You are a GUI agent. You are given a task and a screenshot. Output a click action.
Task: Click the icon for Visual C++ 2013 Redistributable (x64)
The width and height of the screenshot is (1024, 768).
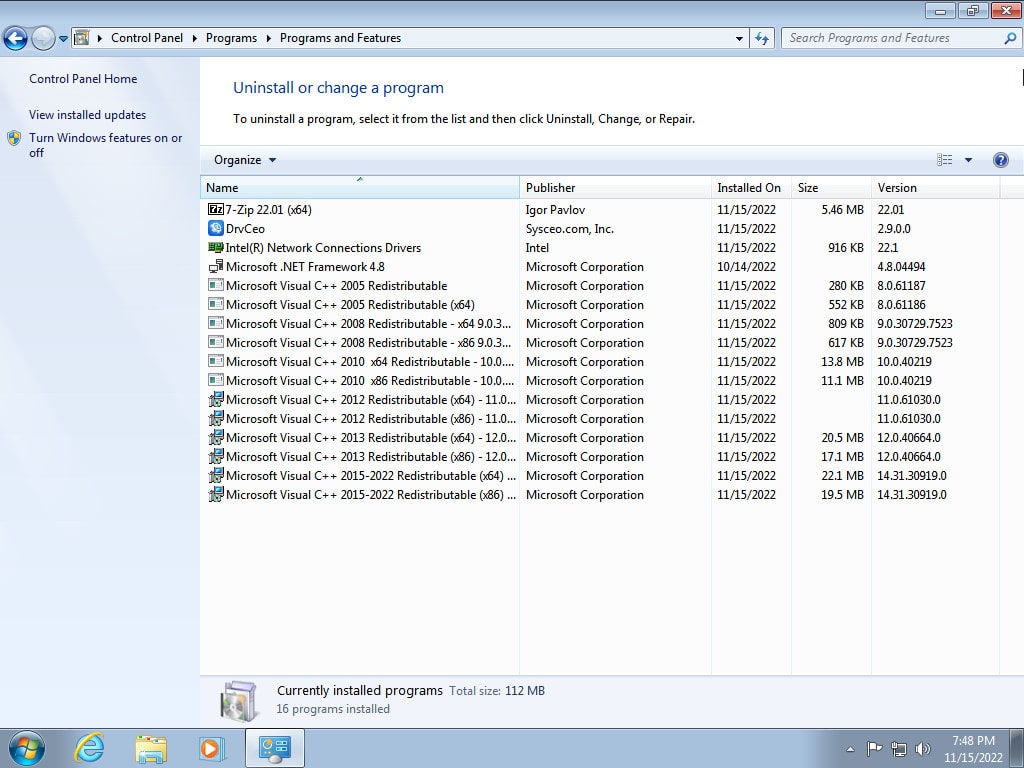coord(216,437)
